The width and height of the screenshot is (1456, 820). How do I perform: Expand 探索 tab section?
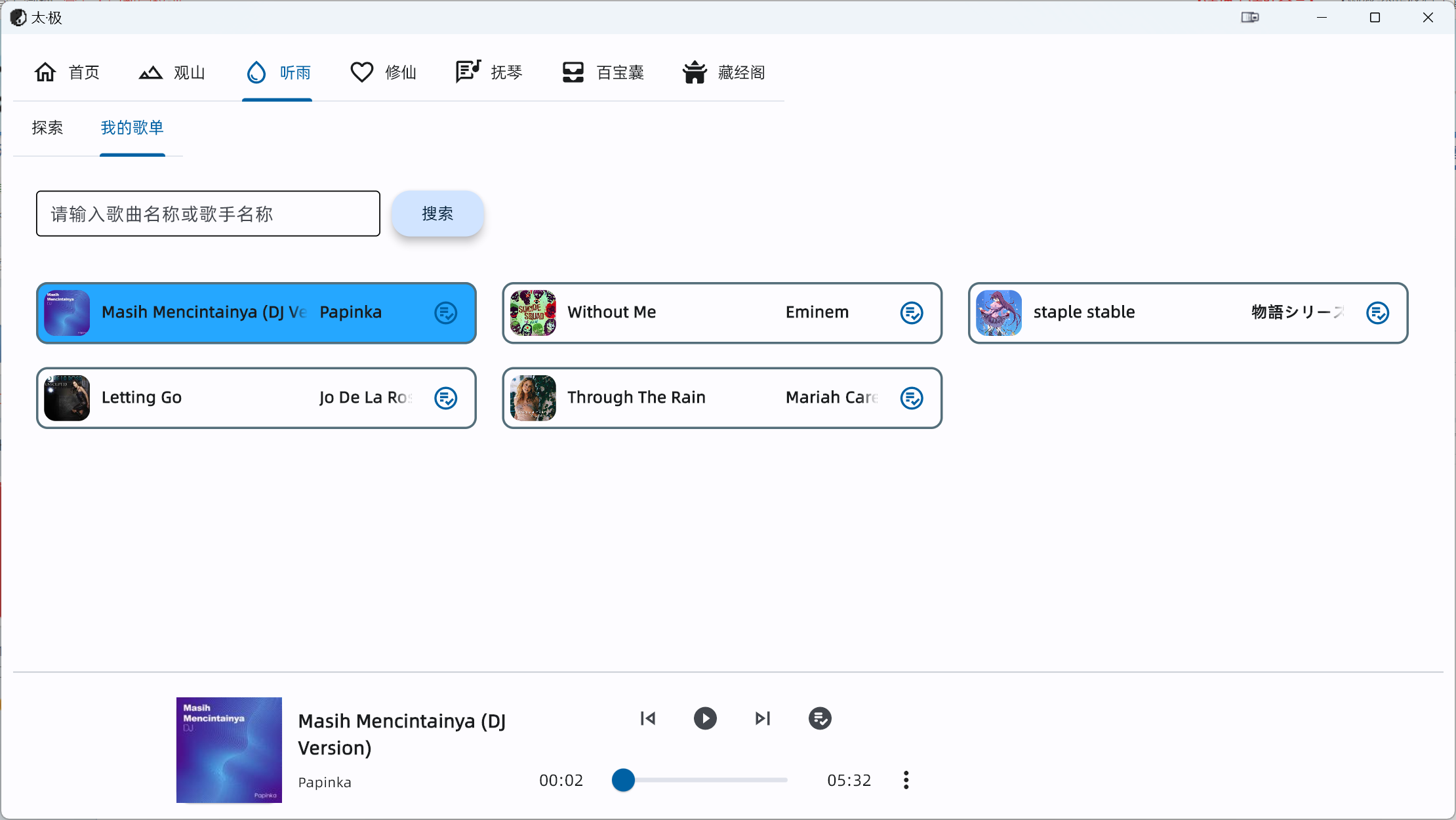click(x=48, y=126)
